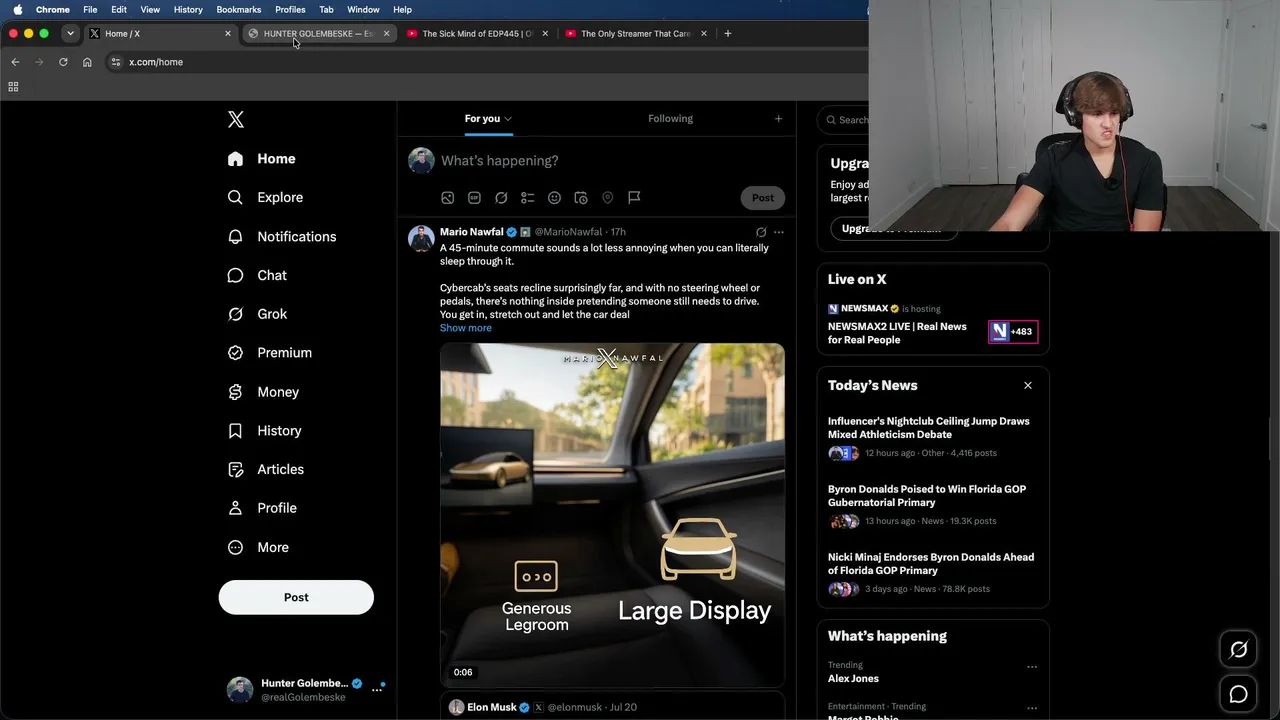Open account menu for Hunter Golembeske
The width and height of the screenshot is (1280, 720).
click(x=306, y=689)
